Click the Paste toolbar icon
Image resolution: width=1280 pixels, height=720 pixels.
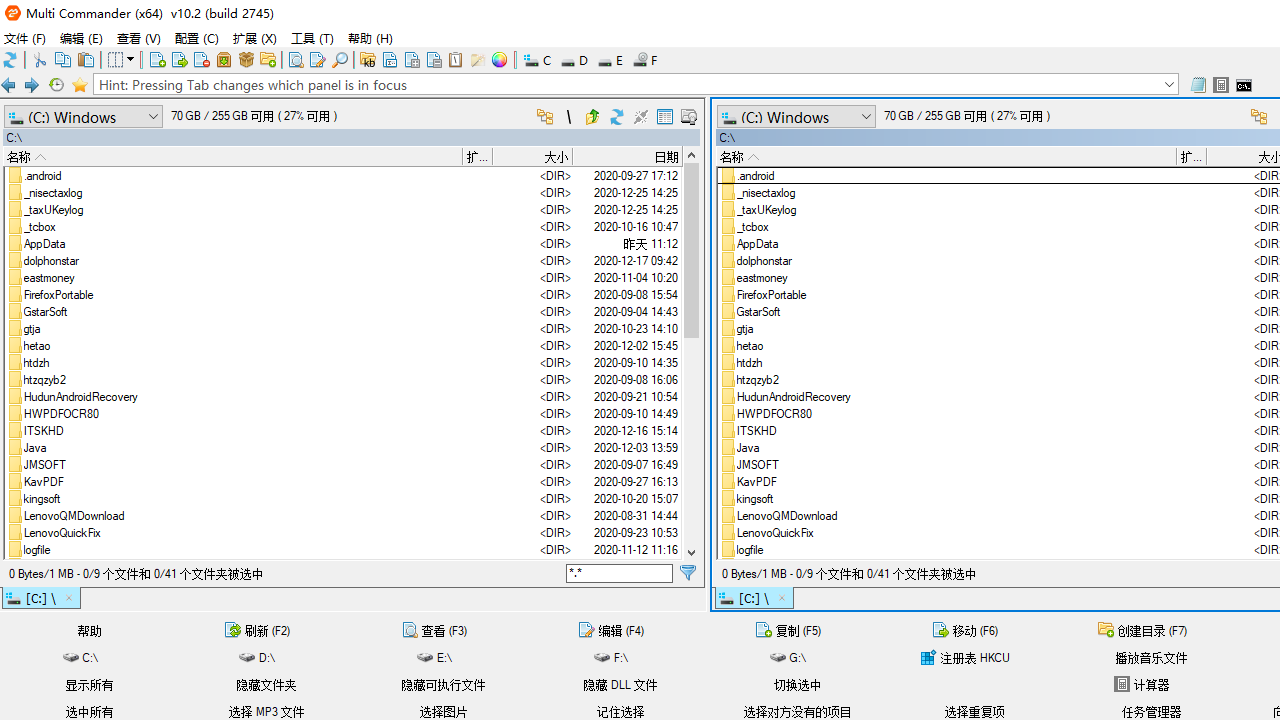point(86,60)
